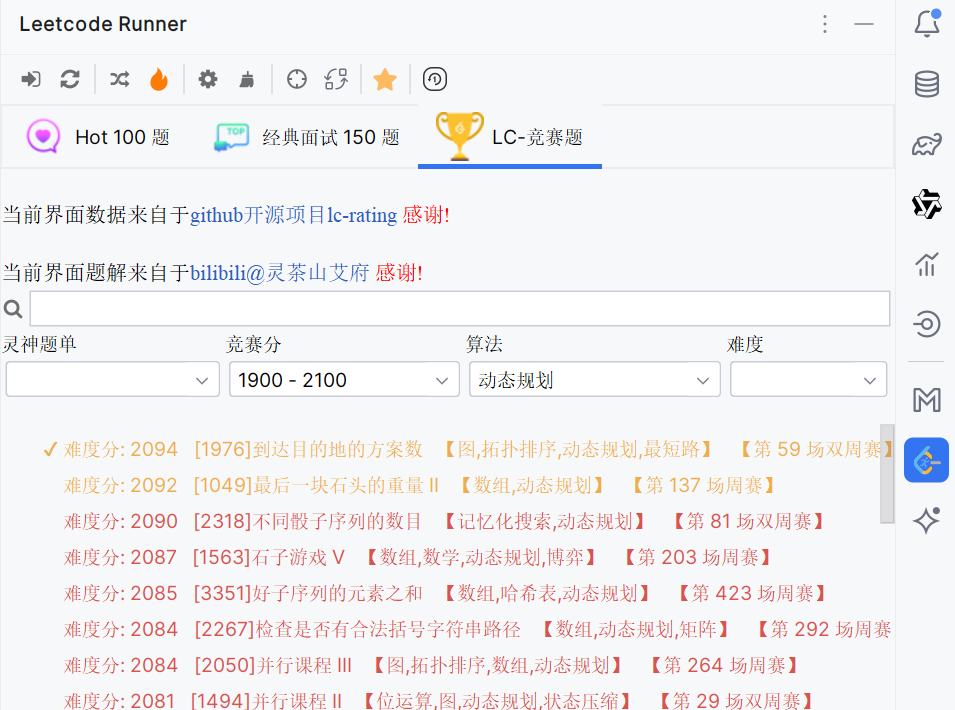955x710 pixels.
Task: Click the login icon in the toolbar
Action: (x=31, y=80)
